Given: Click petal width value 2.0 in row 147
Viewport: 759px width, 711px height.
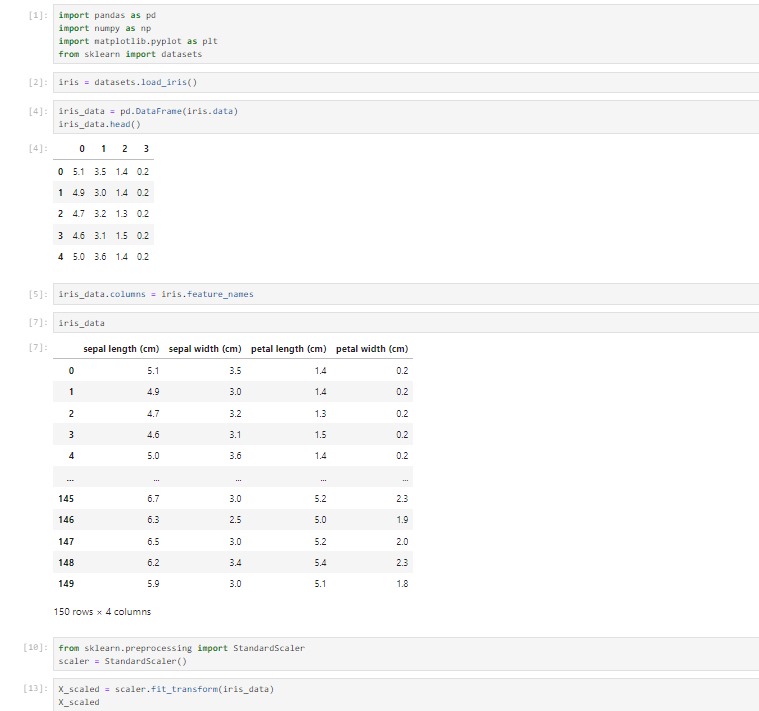Looking at the screenshot, I should click(402, 542).
